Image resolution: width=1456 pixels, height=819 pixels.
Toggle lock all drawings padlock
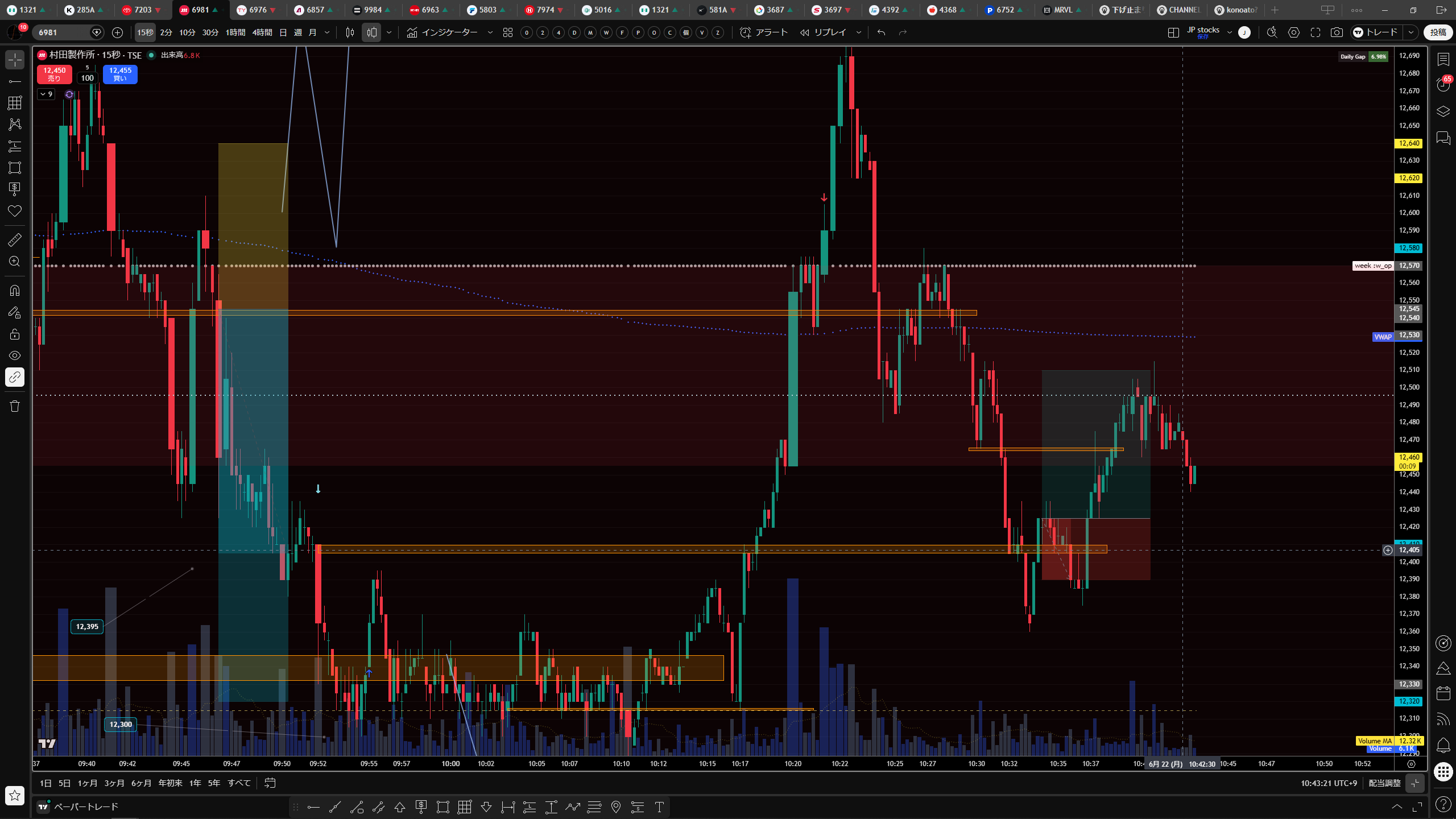pos(15,334)
